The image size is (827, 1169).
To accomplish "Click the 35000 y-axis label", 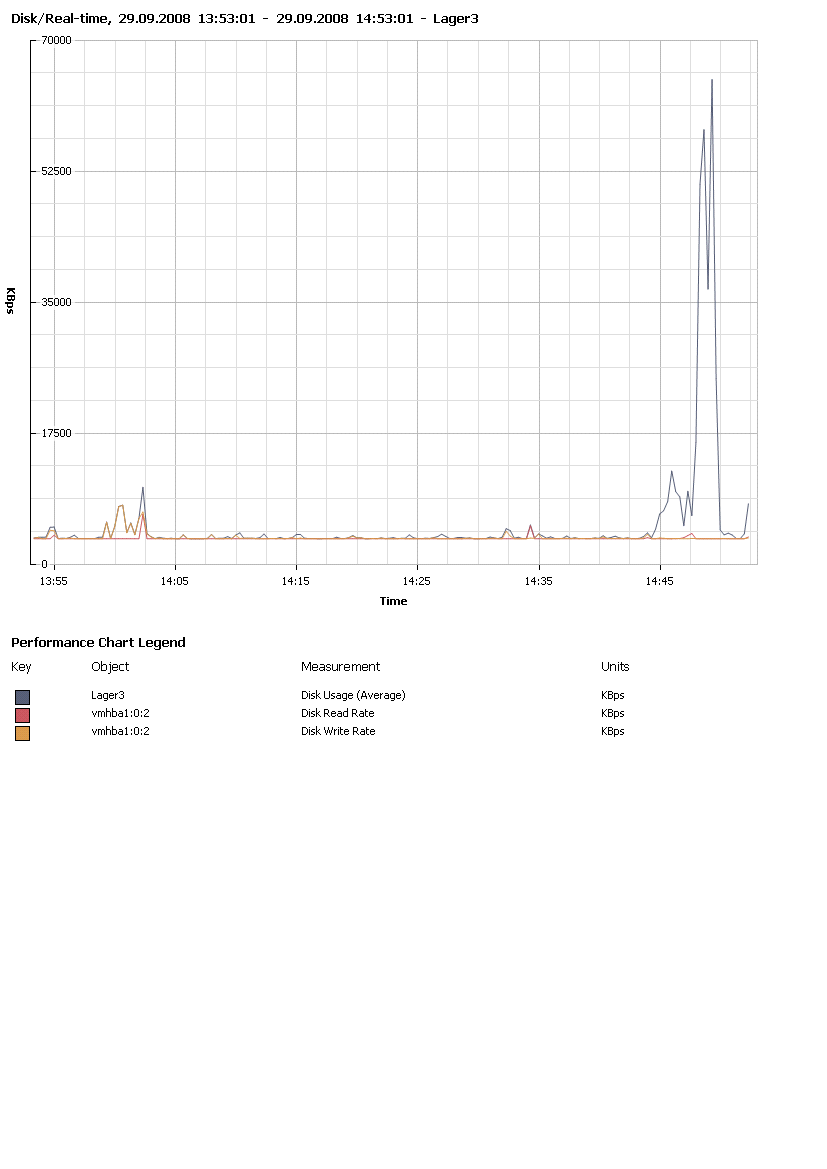I will pos(56,302).
